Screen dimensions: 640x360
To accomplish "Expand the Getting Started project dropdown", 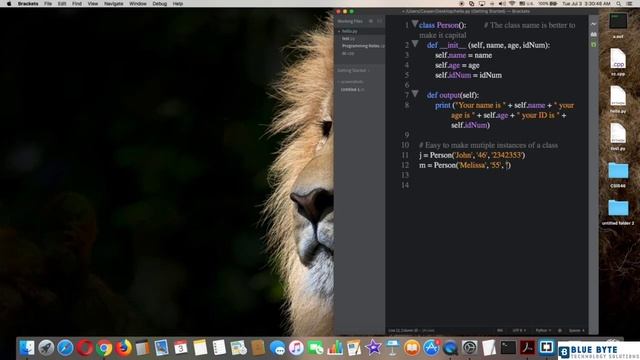I will click(353, 71).
